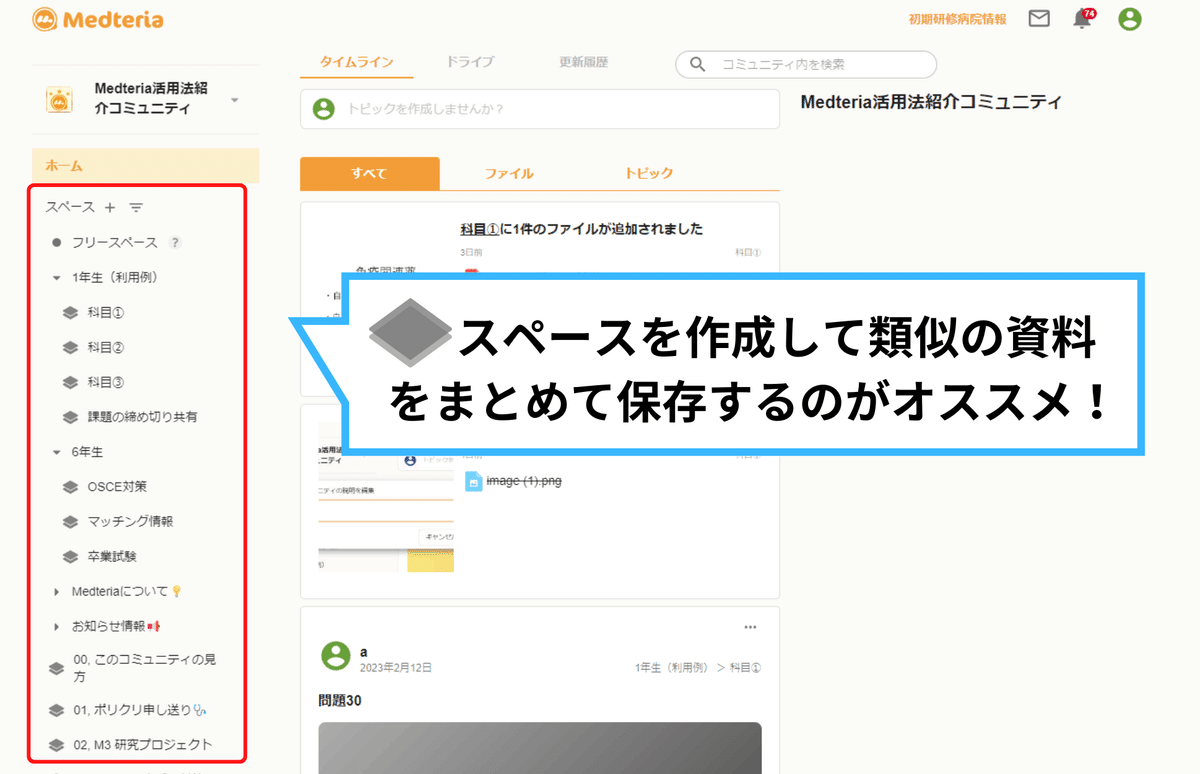Click the help icon next to フリースペース

[176, 242]
